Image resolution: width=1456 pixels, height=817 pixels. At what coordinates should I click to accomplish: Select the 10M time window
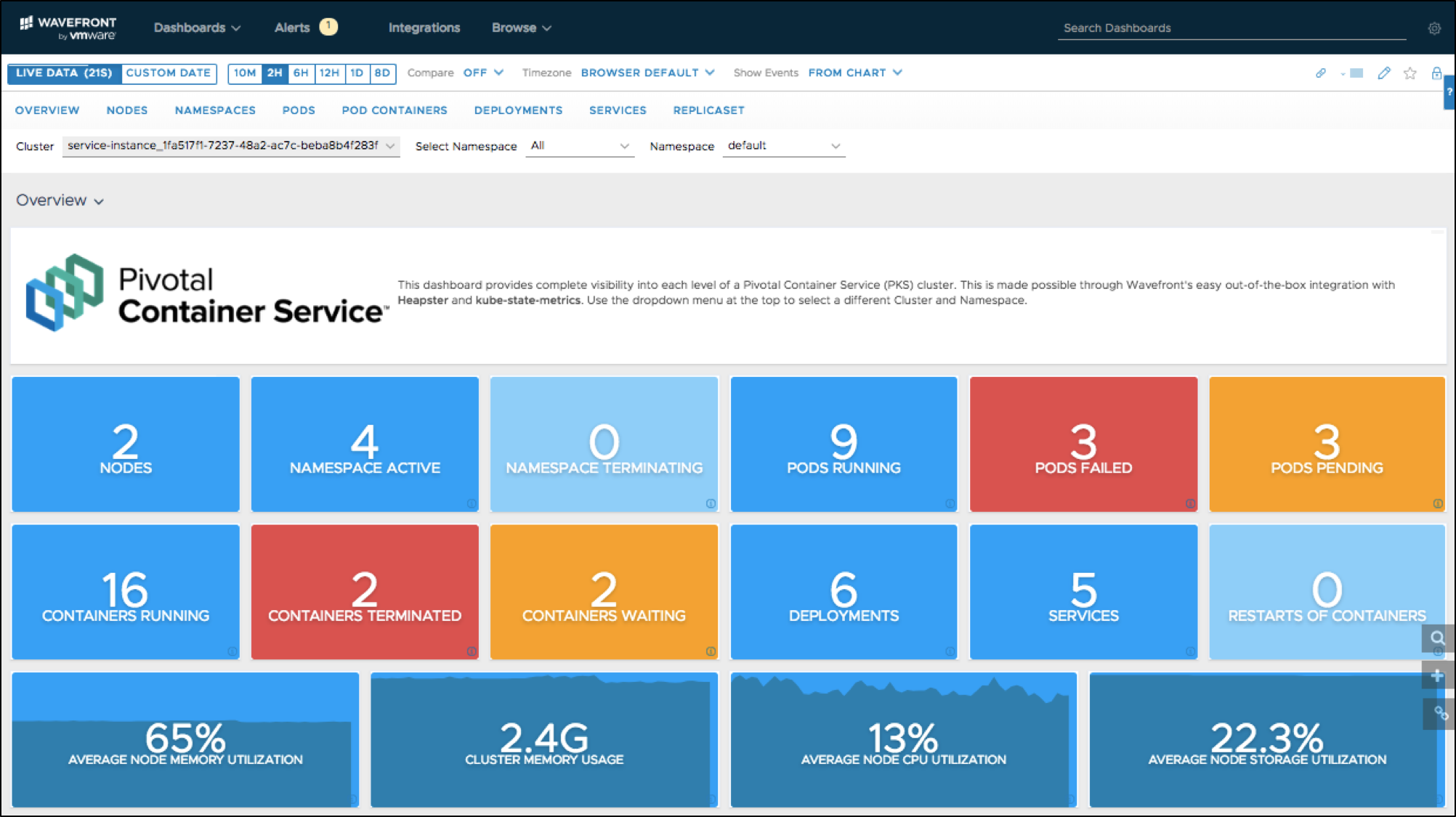tap(245, 73)
